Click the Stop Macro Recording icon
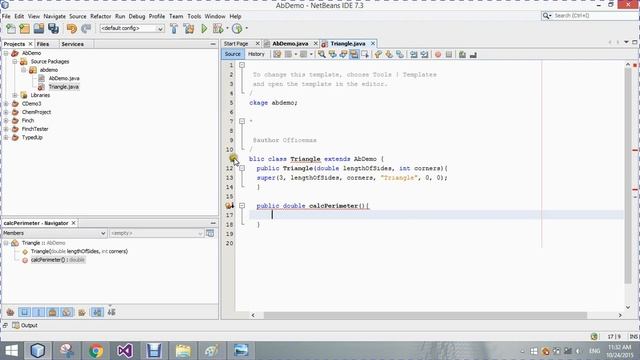 [449, 54]
